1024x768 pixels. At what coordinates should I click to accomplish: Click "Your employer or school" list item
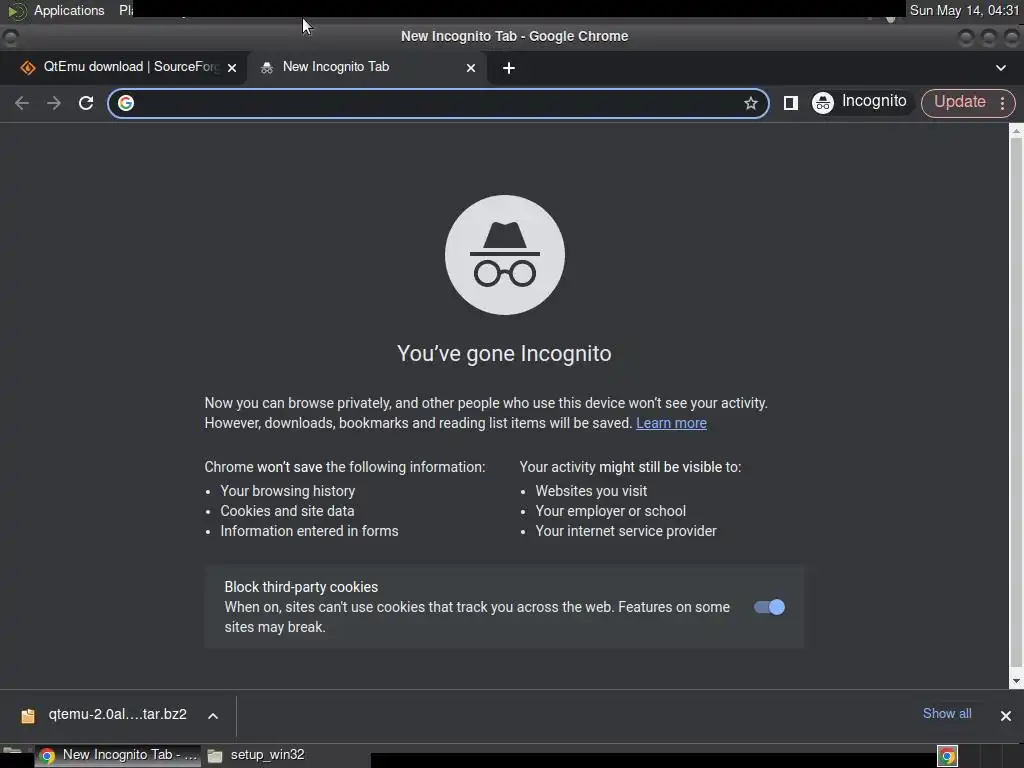pyautogui.click(x=611, y=511)
